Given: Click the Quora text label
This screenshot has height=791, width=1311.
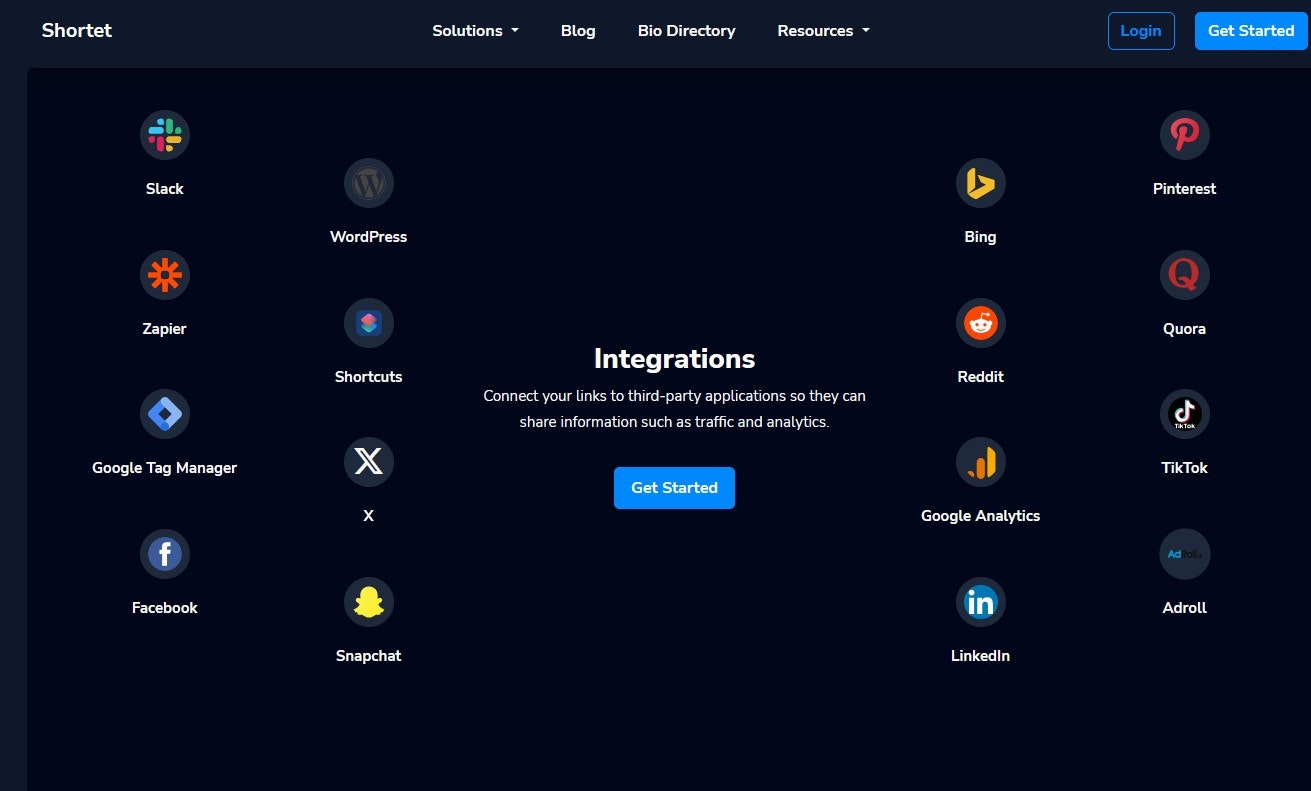Looking at the screenshot, I should click(x=1185, y=329).
